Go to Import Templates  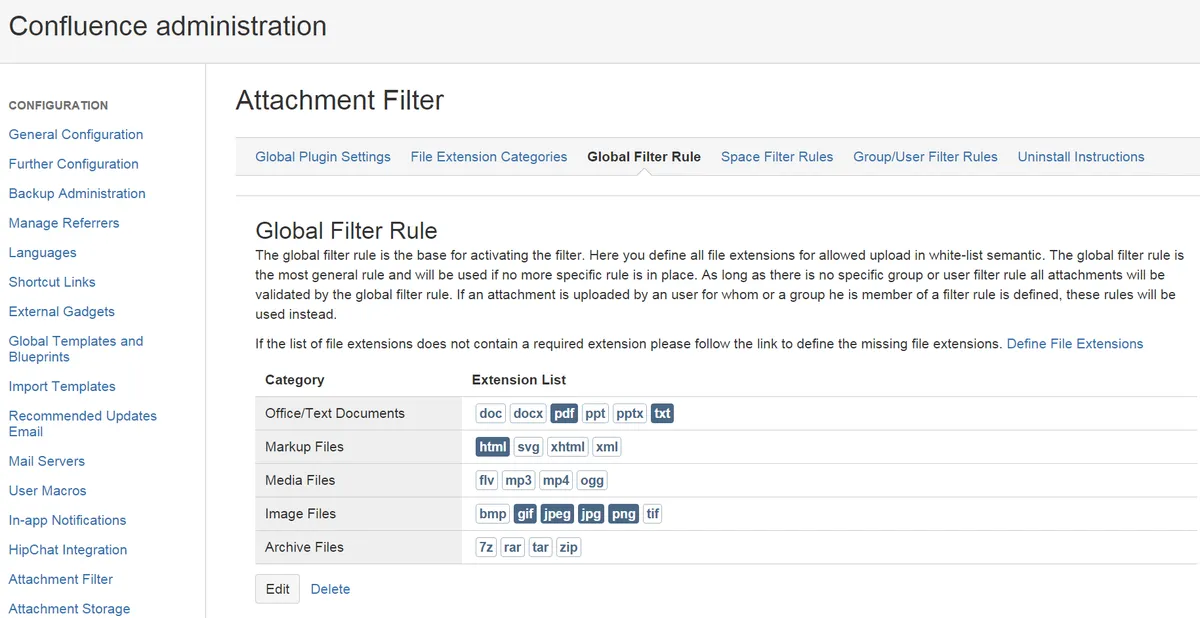(x=62, y=386)
